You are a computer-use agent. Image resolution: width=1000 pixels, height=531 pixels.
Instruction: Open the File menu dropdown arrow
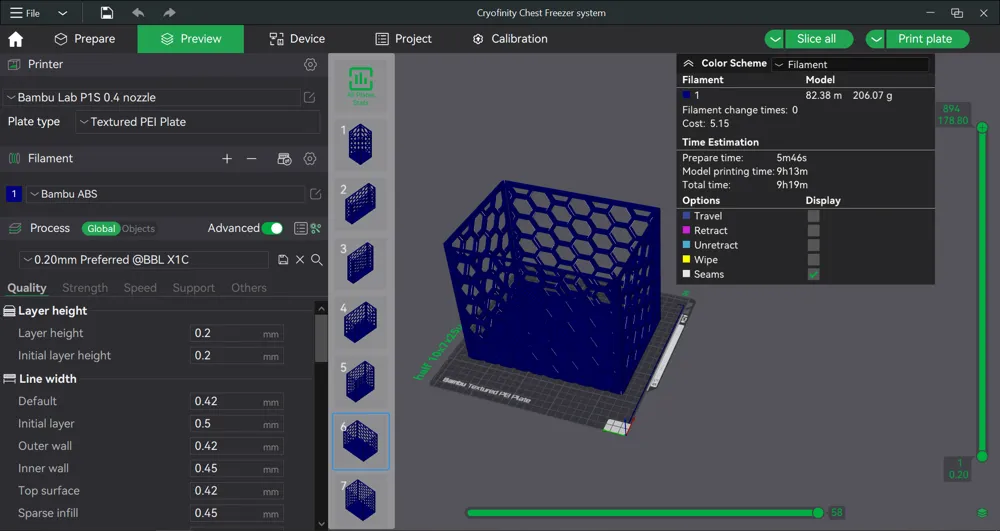click(x=62, y=13)
